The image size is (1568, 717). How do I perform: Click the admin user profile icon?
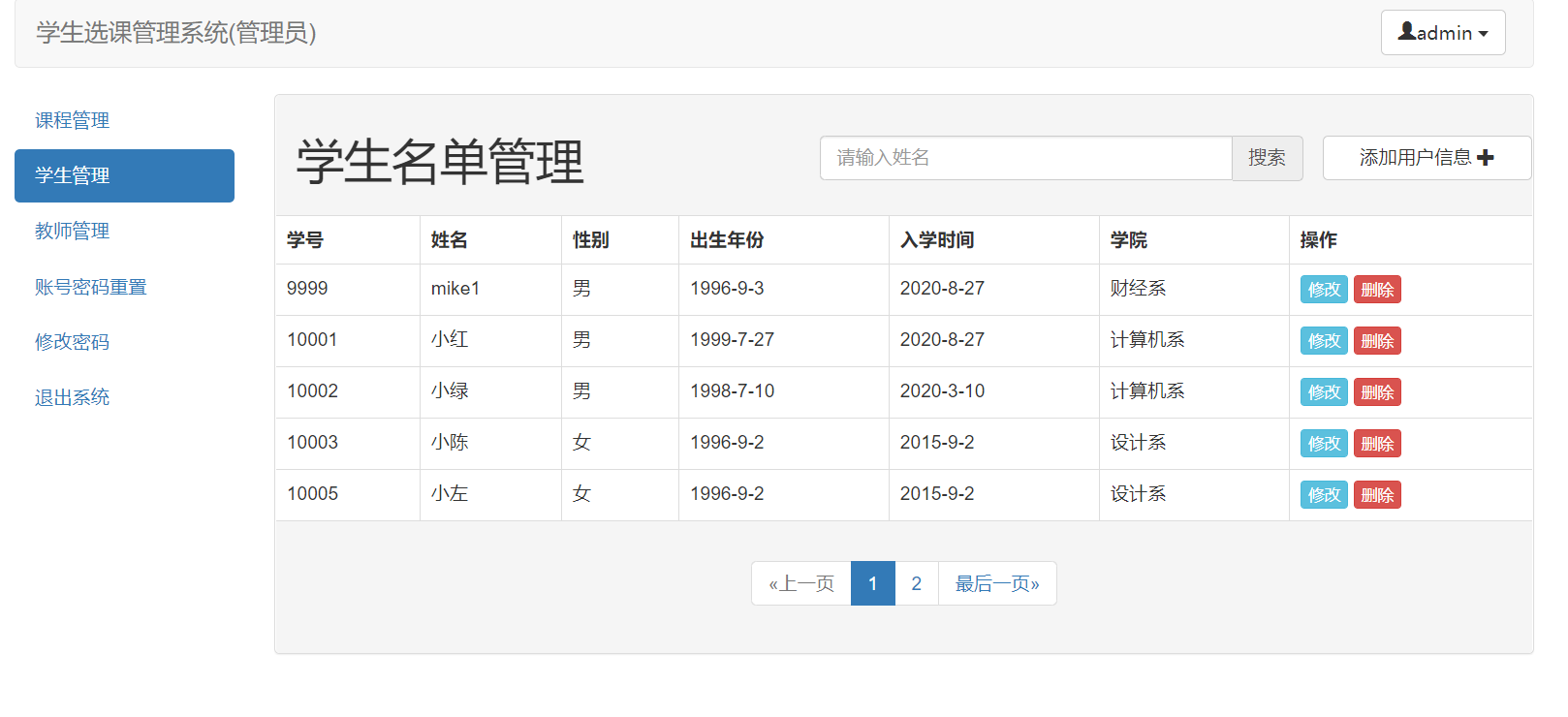click(1406, 31)
